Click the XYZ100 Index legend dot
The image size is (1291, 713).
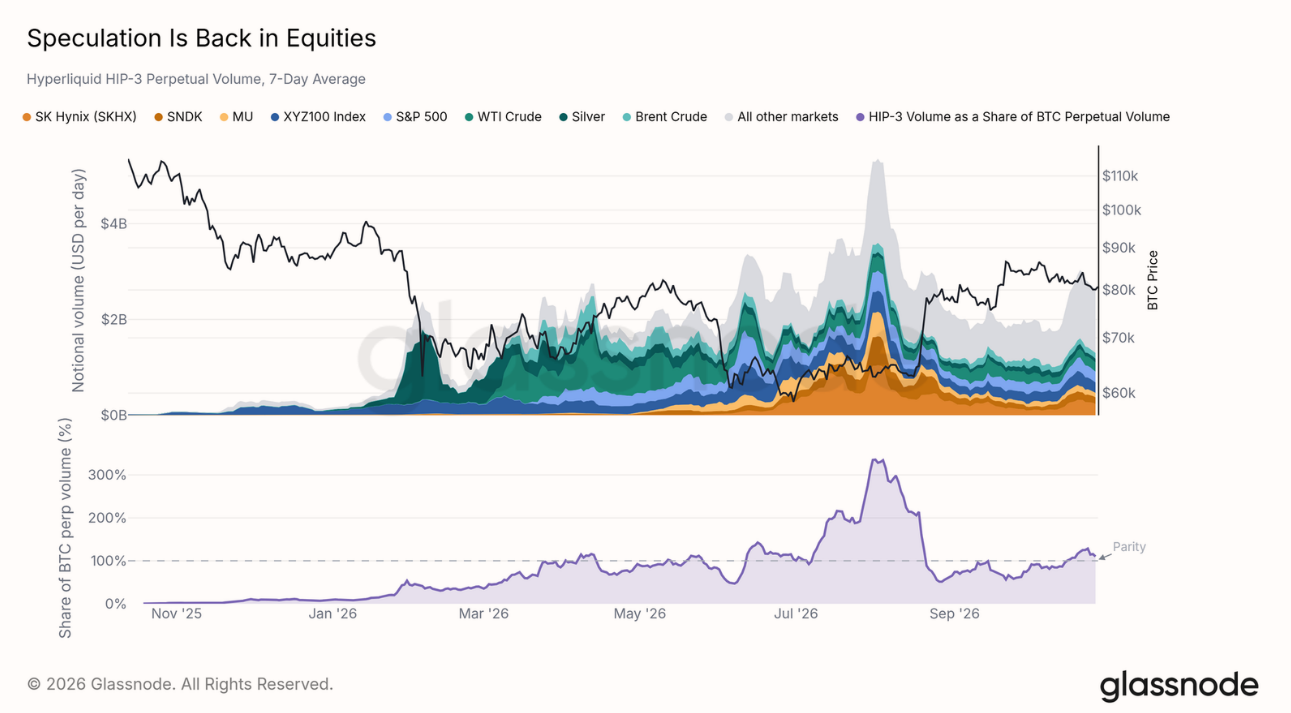pos(275,117)
